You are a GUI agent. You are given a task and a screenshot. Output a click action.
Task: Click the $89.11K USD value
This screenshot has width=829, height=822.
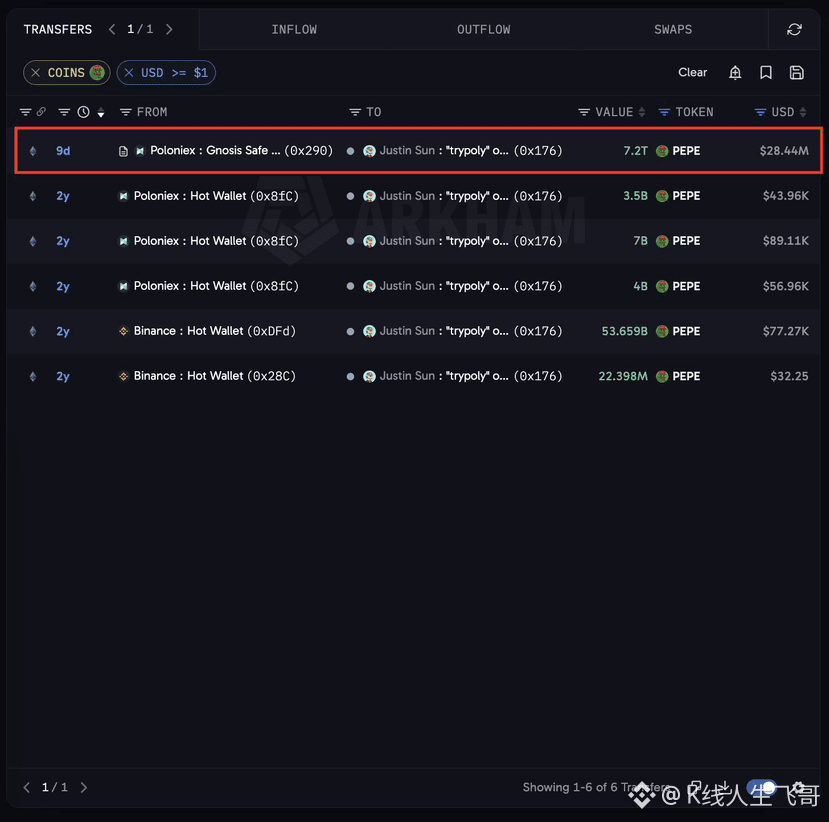click(785, 241)
